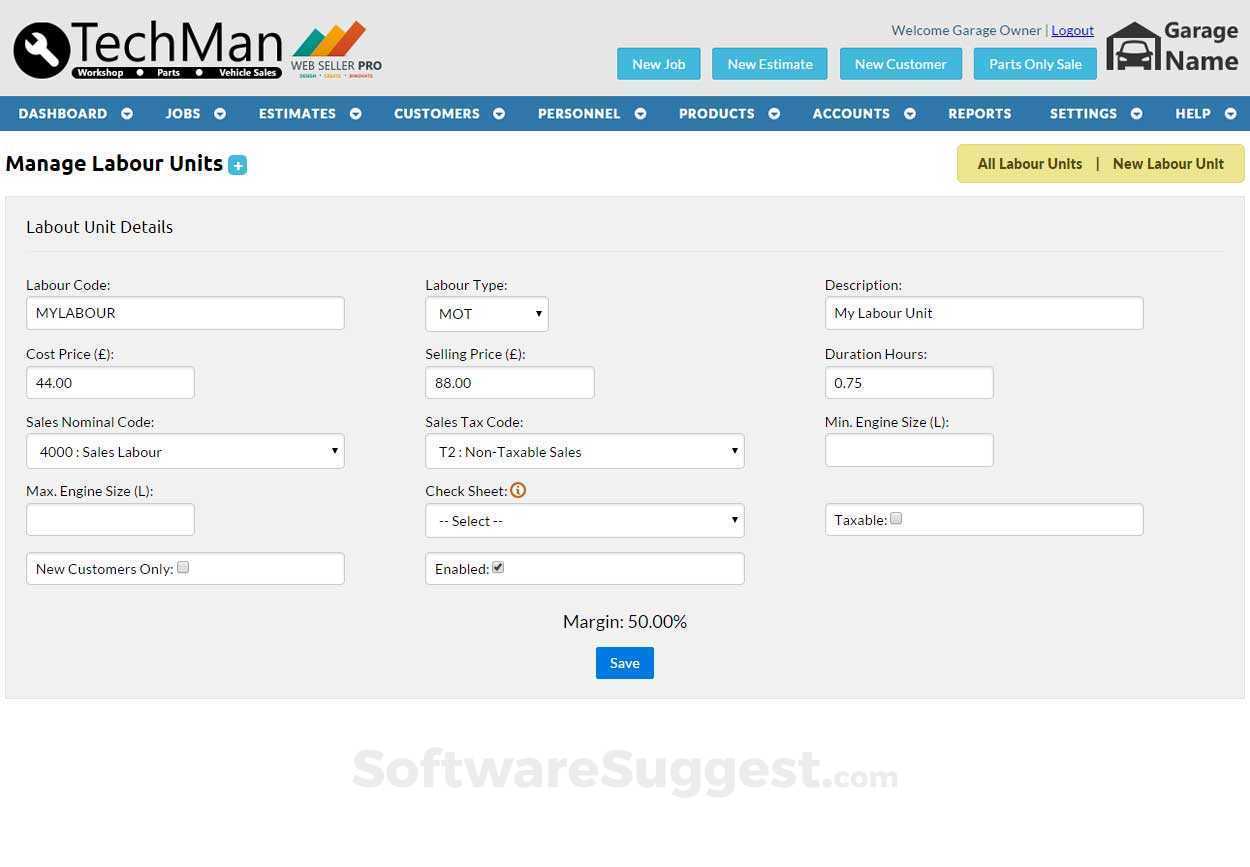The image size is (1250, 867).
Task: Click the Logout link
Action: click(1072, 30)
